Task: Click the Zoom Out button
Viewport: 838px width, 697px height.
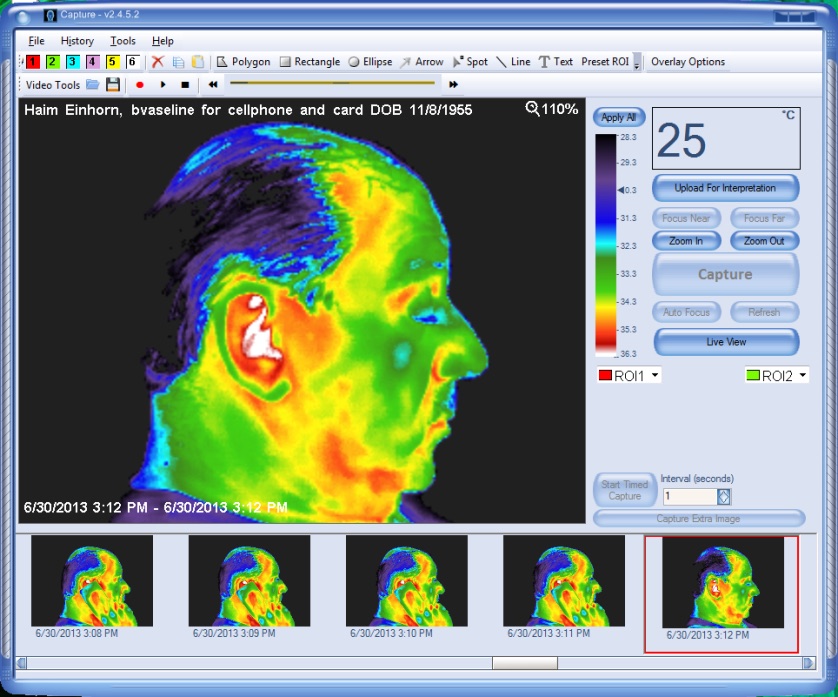Action: click(764, 241)
